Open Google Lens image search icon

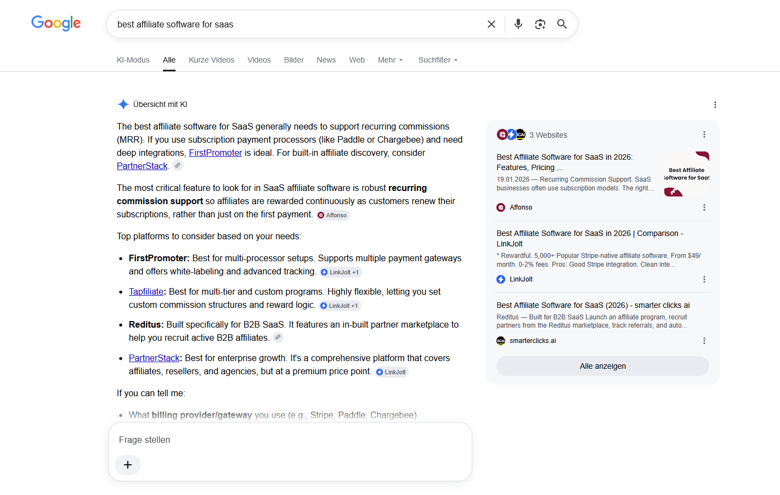(540, 24)
